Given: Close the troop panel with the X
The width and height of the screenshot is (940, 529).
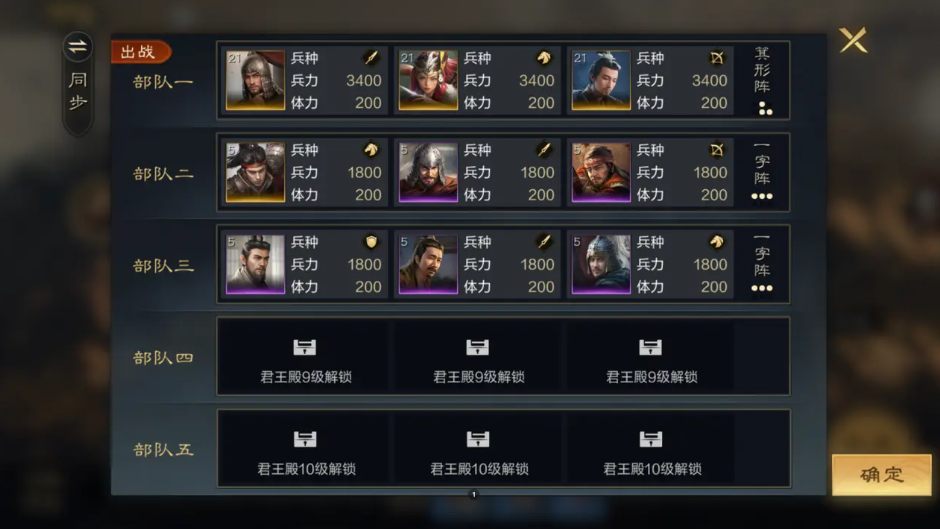Looking at the screenshot, I should pos(853,40).
